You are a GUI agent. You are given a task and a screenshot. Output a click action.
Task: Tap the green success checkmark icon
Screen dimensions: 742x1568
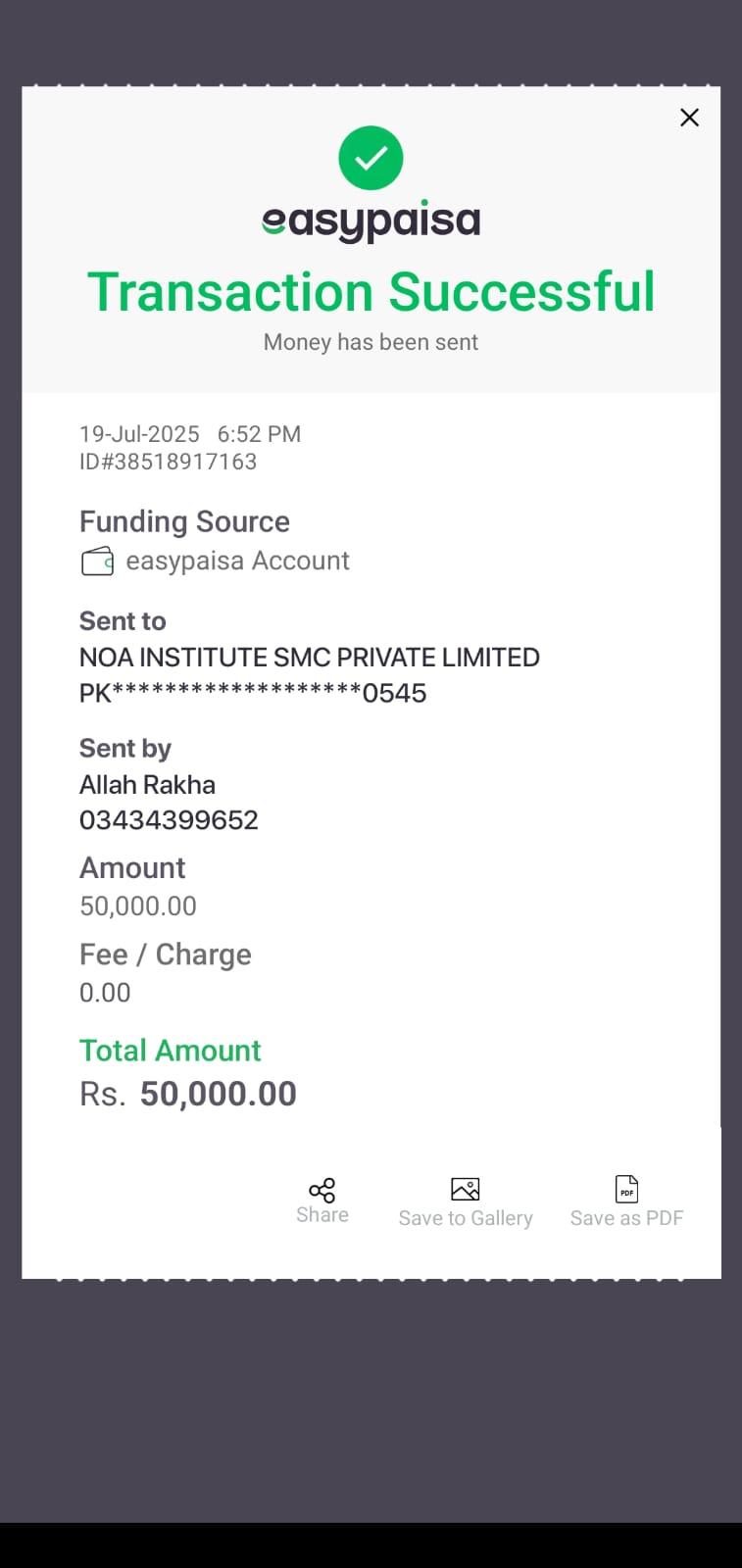click(x=371, y=158)
